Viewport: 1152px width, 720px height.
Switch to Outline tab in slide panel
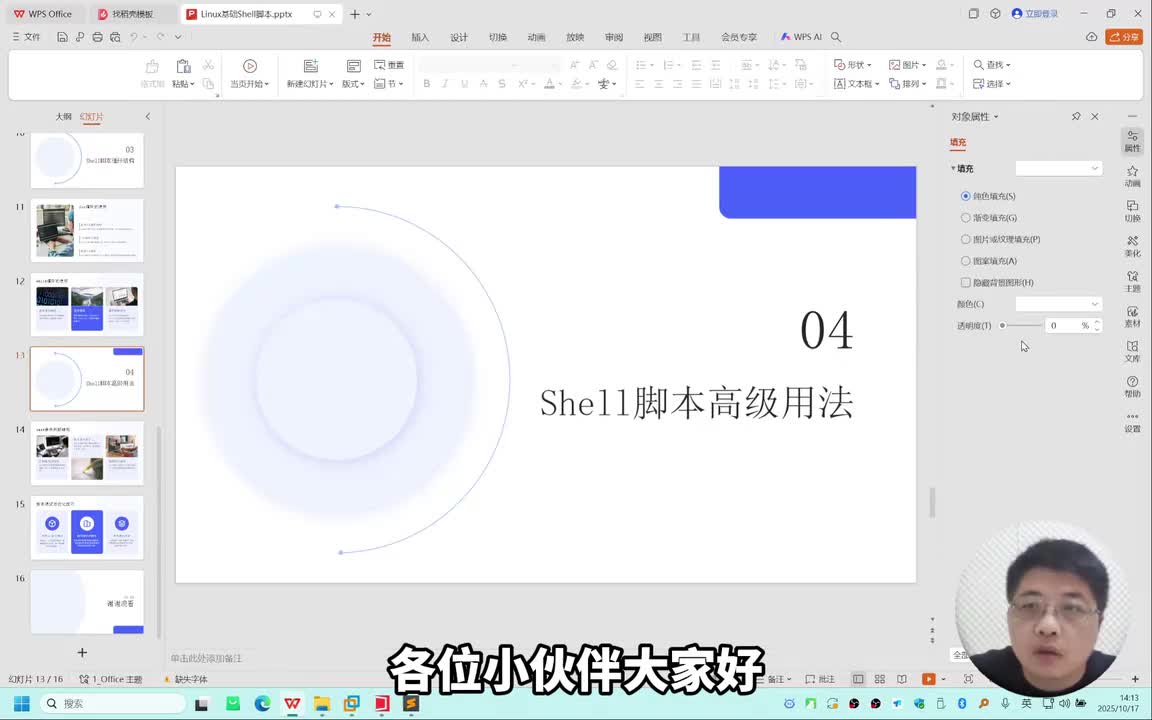64,116
